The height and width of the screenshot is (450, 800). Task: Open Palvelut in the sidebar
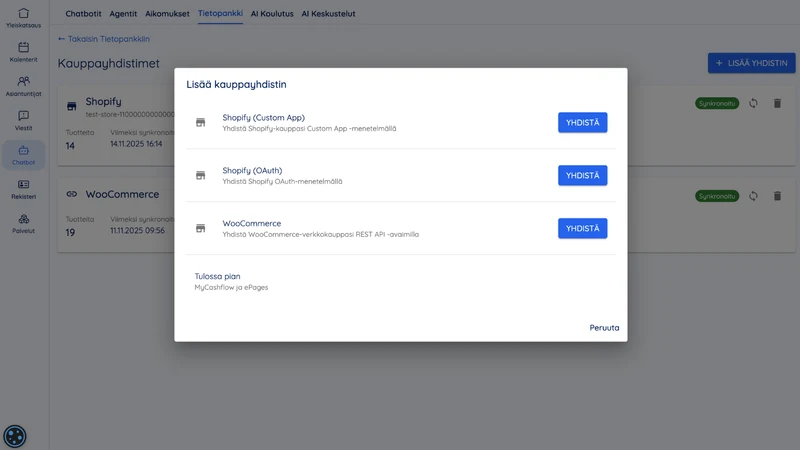coord(23,223)
